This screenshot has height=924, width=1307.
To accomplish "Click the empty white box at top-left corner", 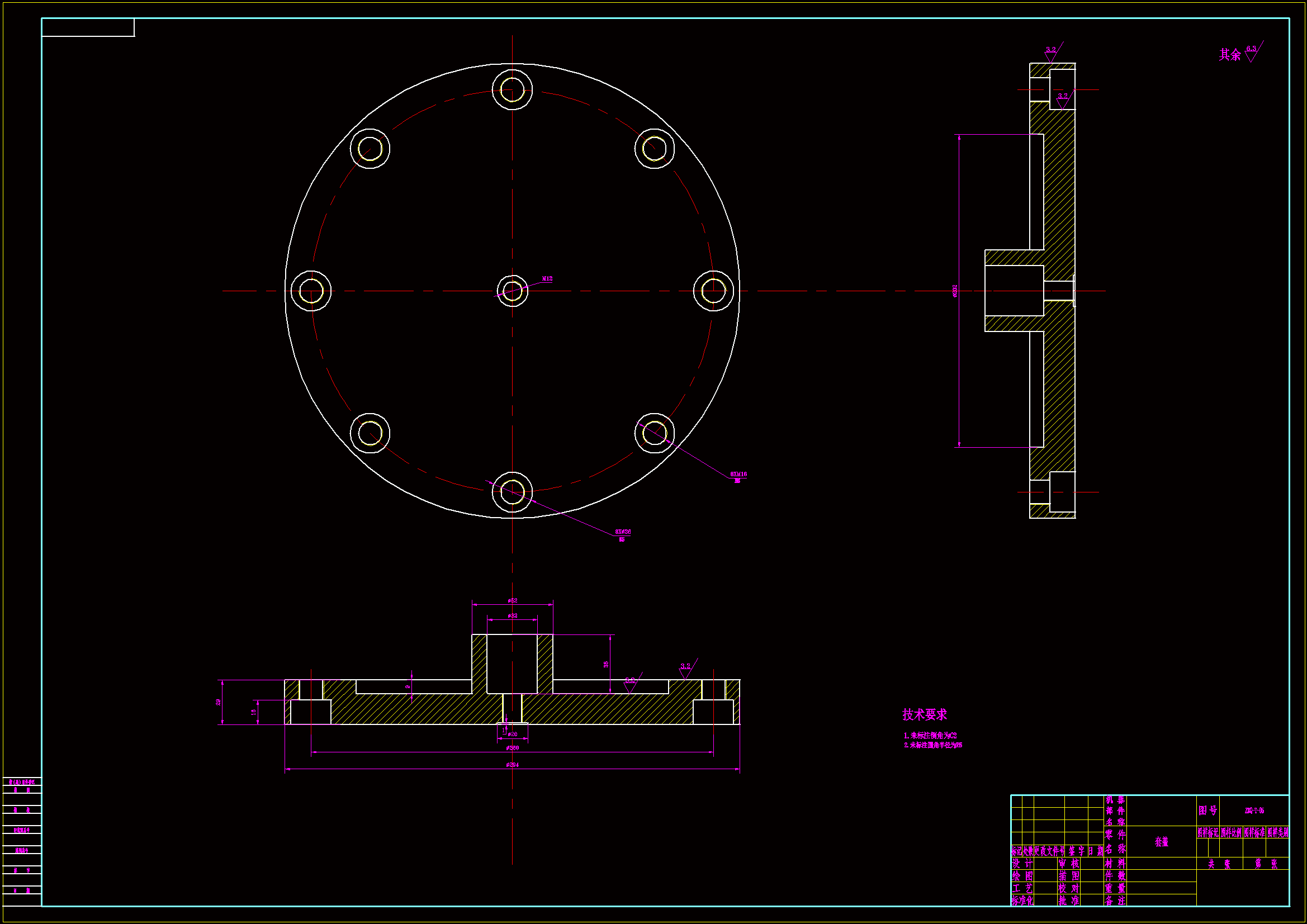I will coord(88,27).
